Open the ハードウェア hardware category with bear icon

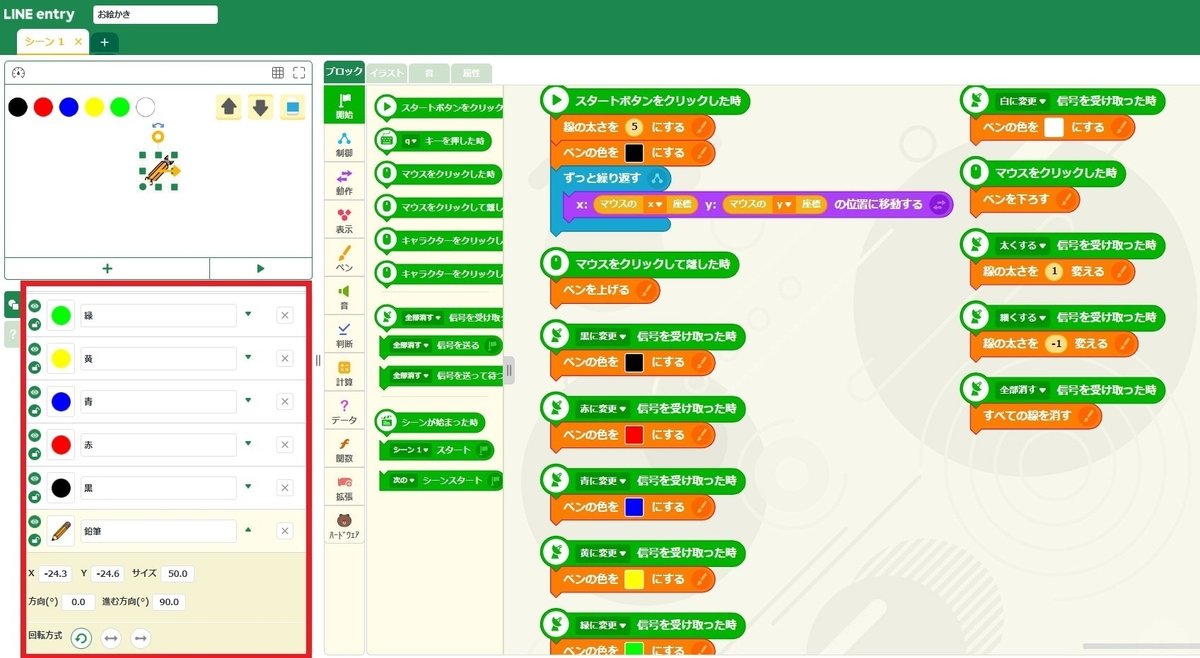(x=344, y=527)
